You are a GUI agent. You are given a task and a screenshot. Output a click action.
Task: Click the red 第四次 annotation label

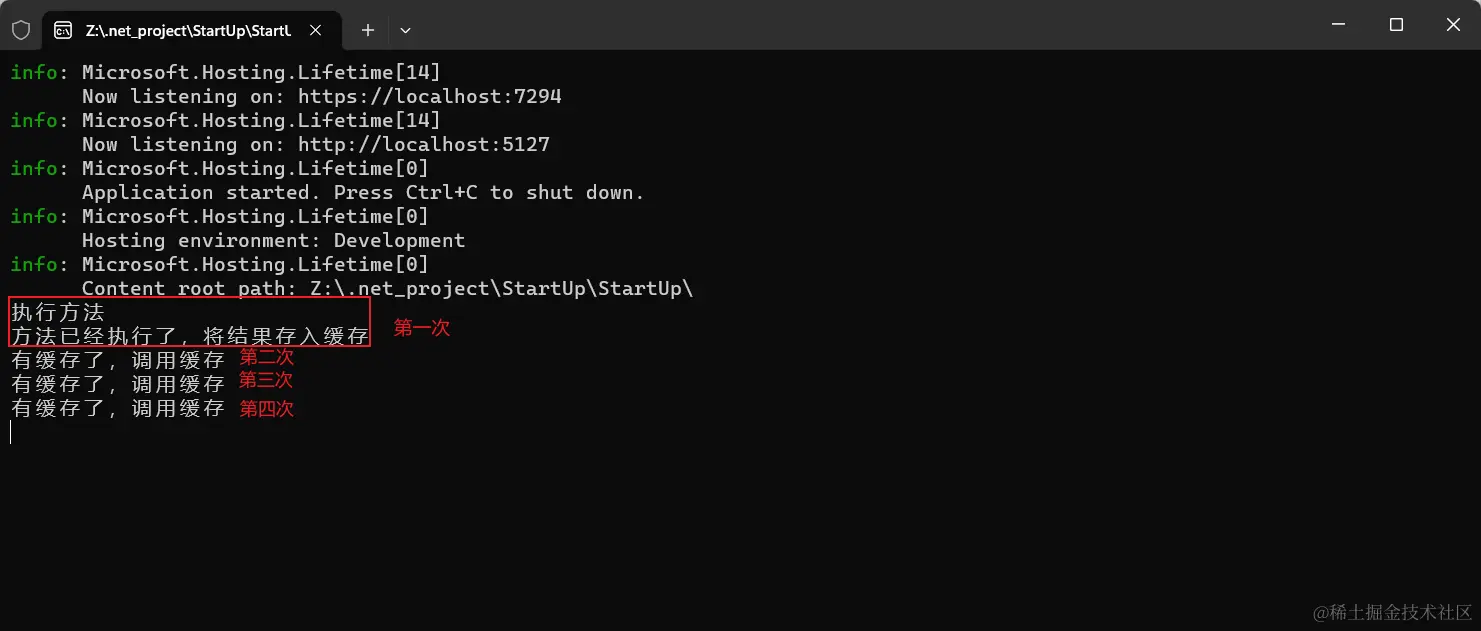click(x=267, y=409)
